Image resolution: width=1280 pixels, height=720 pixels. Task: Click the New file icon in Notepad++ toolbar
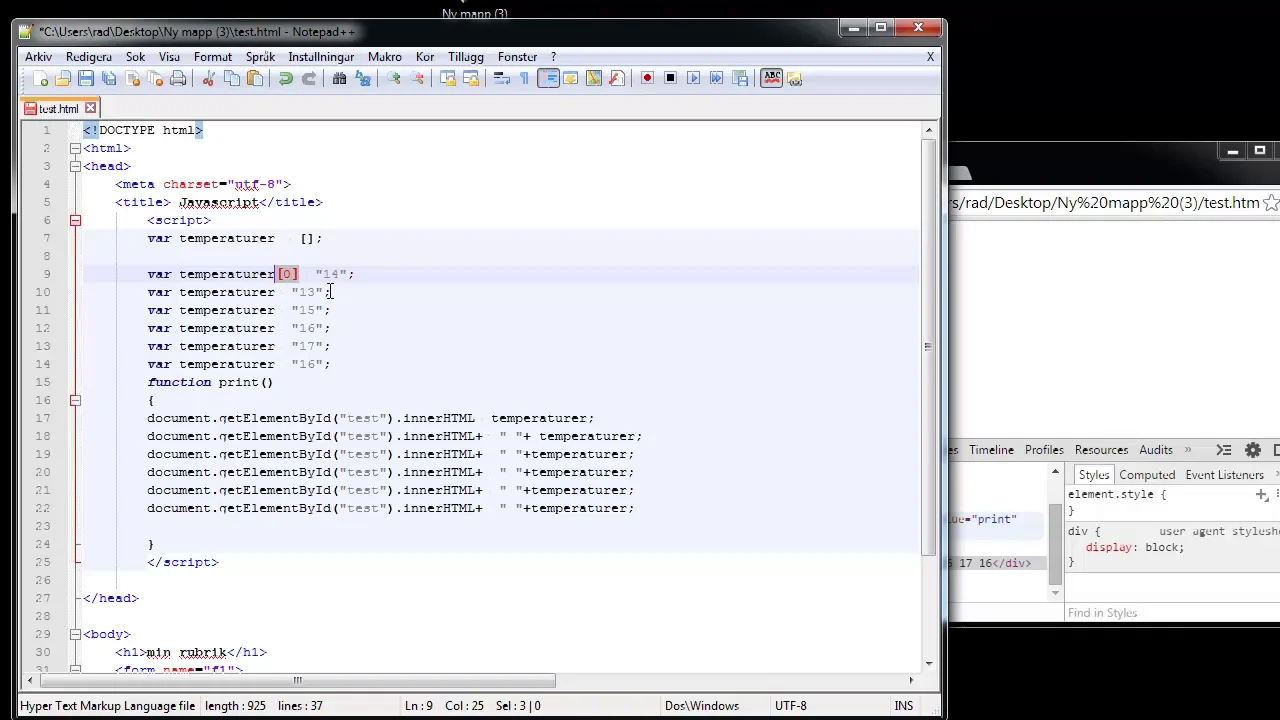pos(40,78)
